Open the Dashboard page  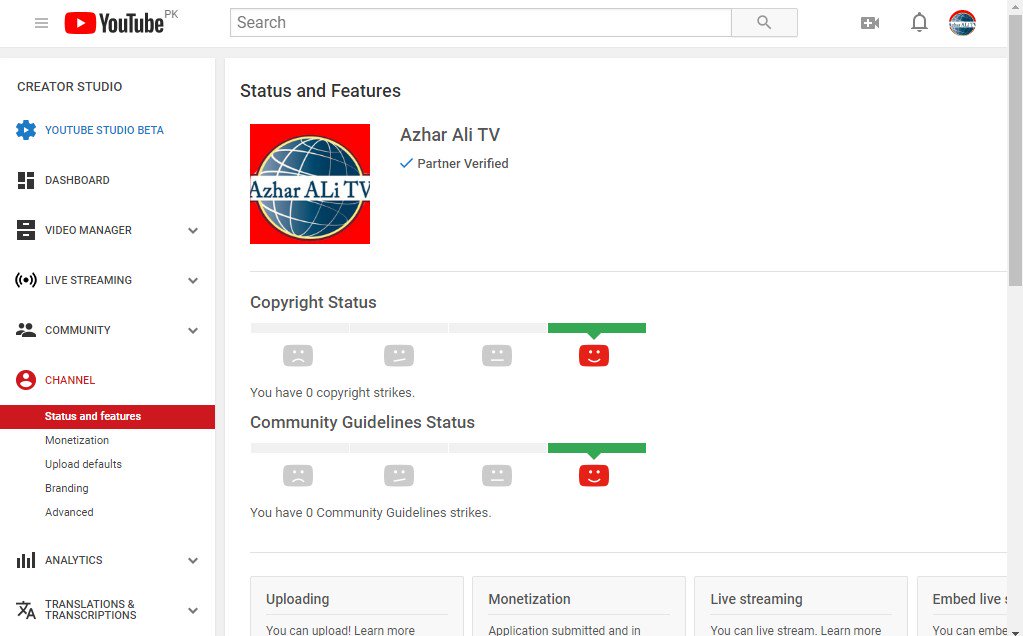77,180
